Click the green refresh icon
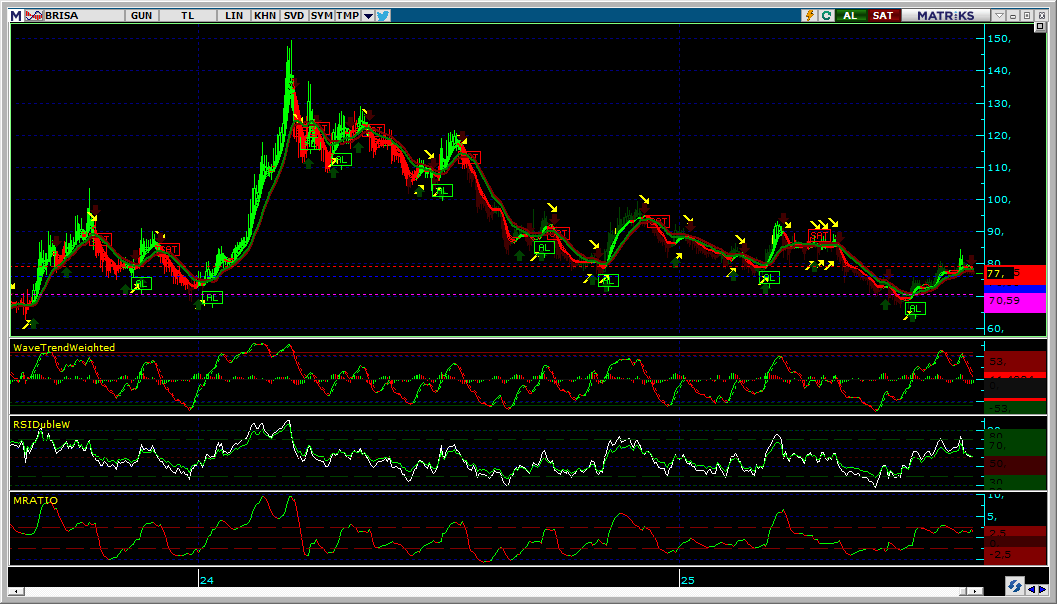 point(826,15)
